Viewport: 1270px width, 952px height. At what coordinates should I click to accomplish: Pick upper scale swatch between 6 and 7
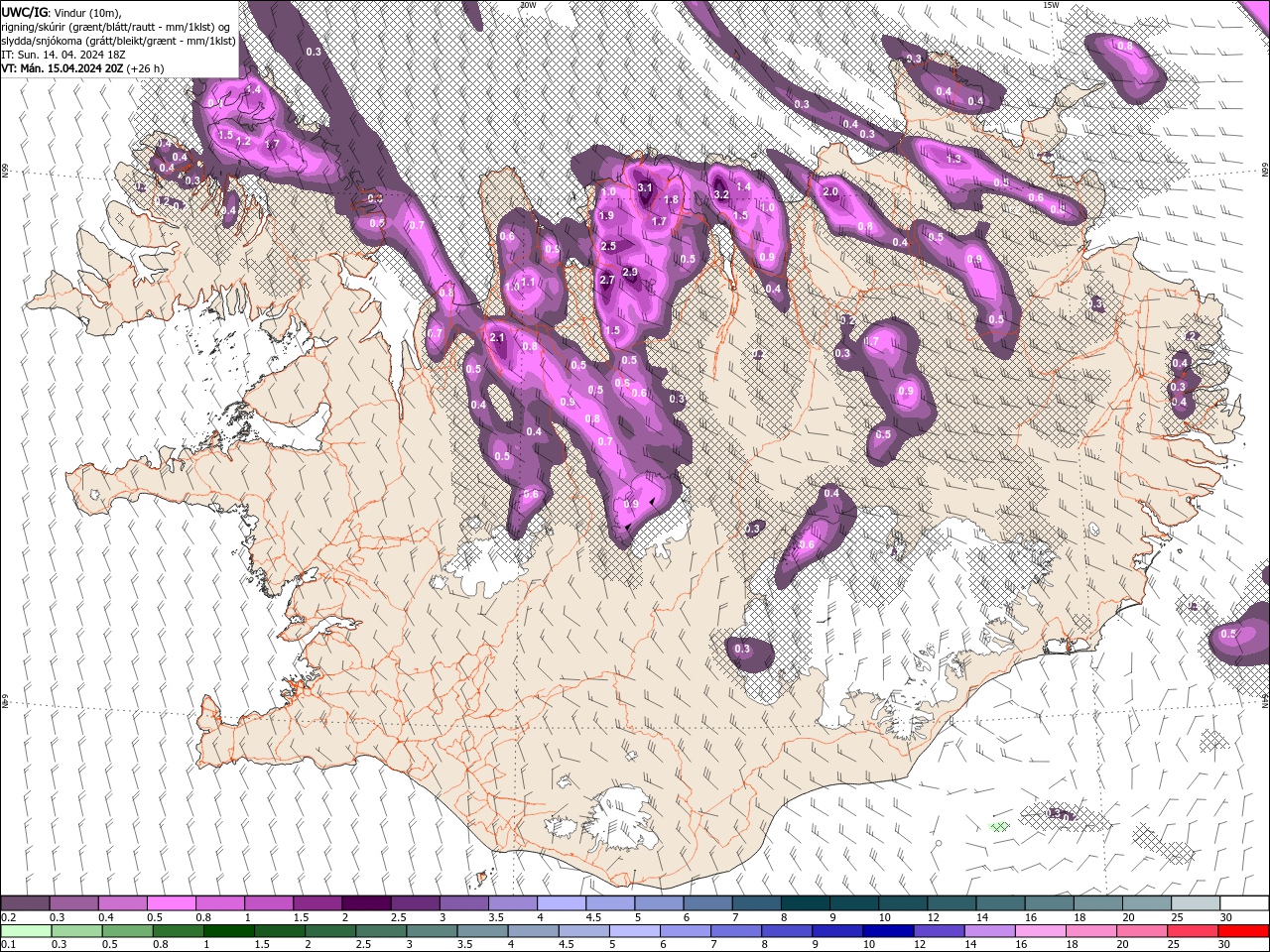[707, 903]
